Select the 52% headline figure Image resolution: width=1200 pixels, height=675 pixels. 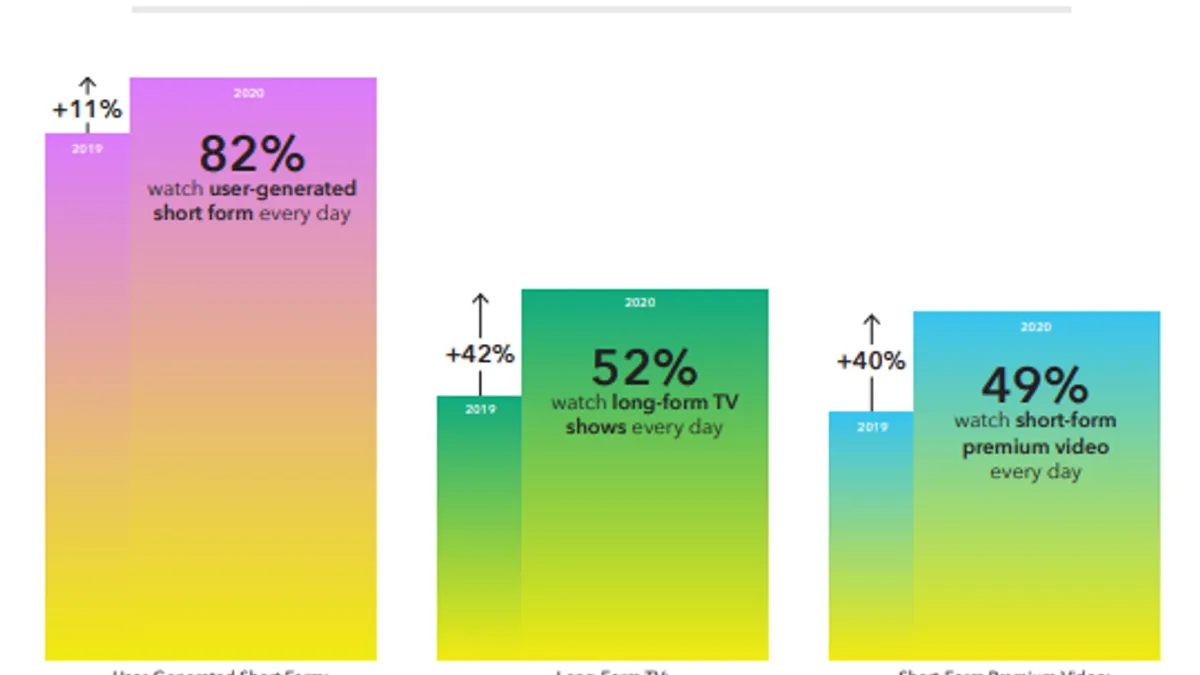point(643,367)
